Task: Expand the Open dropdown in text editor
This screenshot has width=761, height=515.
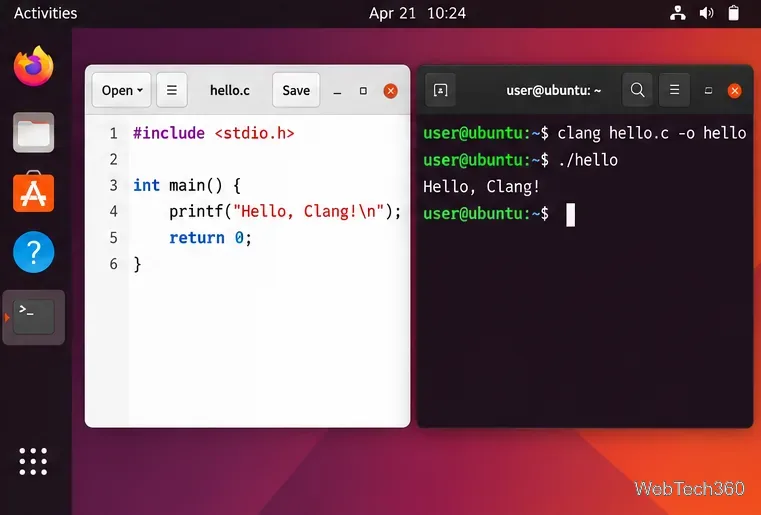Action: tap(121, 90)
